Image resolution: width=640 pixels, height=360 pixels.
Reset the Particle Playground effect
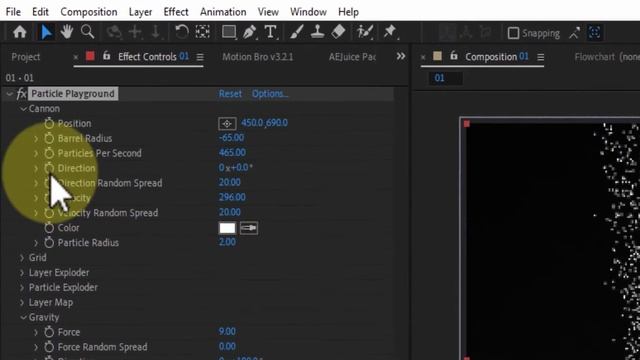coord(230,94)
